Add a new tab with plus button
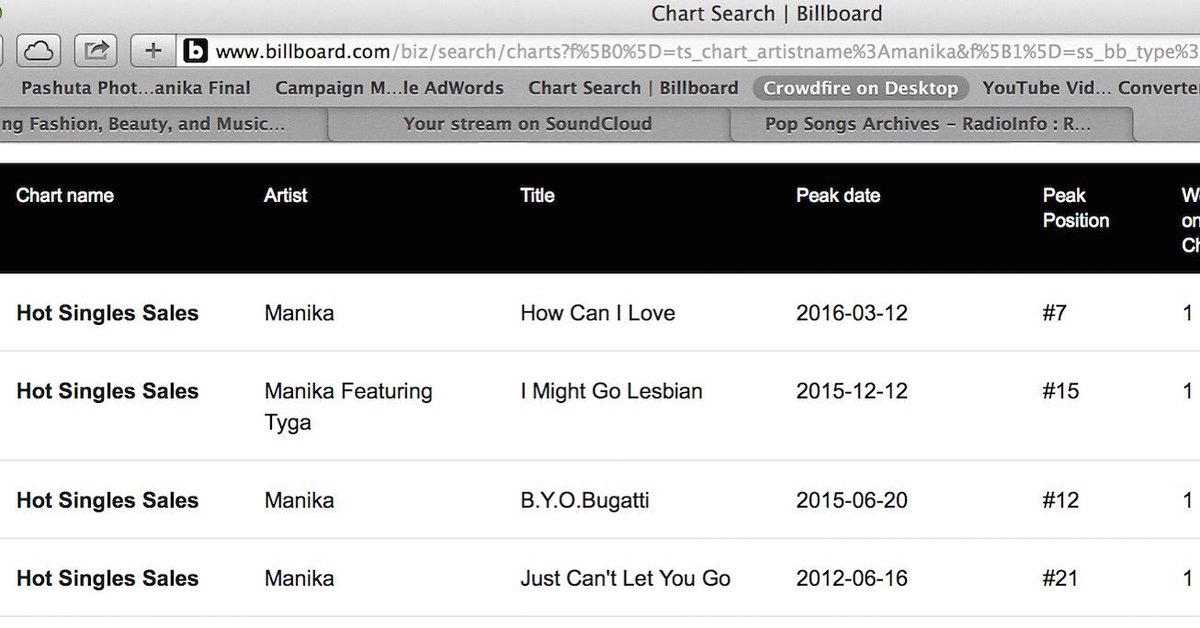Image resolution: width=1200 pixels, height=628 pixels. (152, 50)
